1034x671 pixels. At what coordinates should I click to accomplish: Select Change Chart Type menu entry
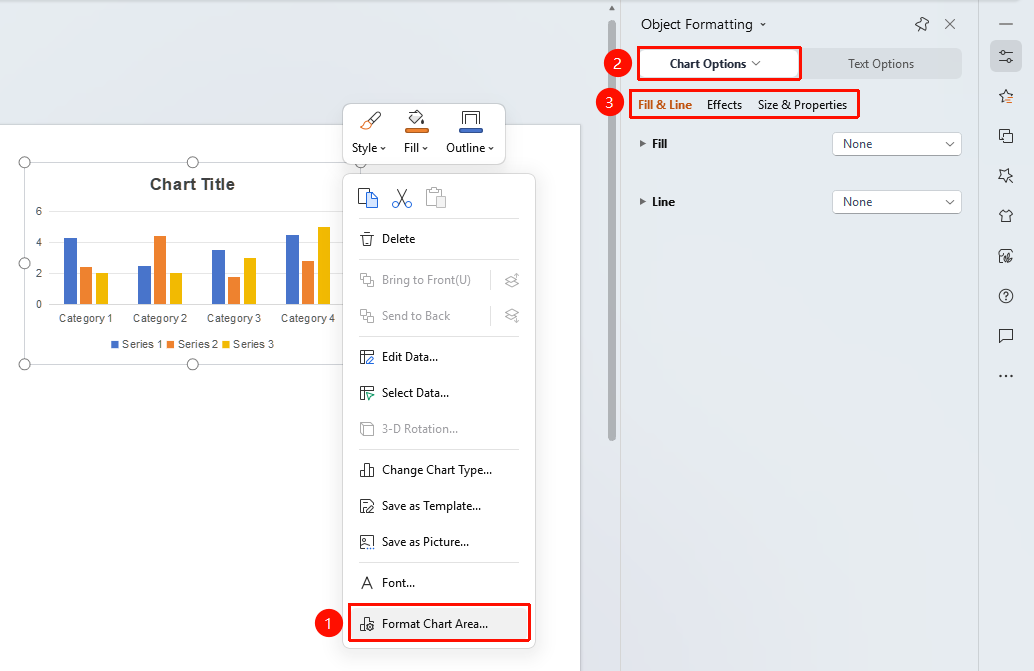439,470
